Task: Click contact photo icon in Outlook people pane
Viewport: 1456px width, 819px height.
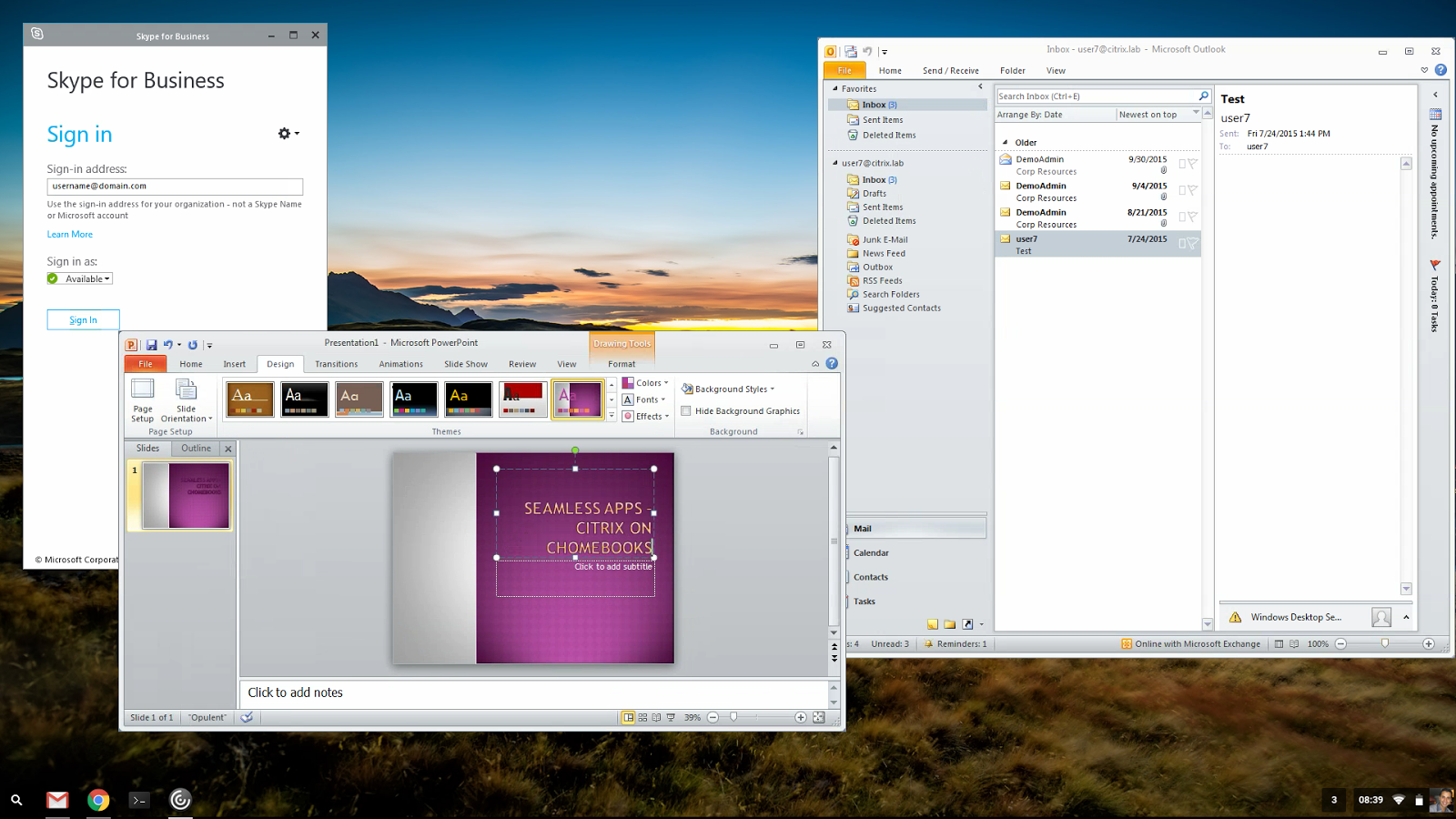Action: point(1381,617)
